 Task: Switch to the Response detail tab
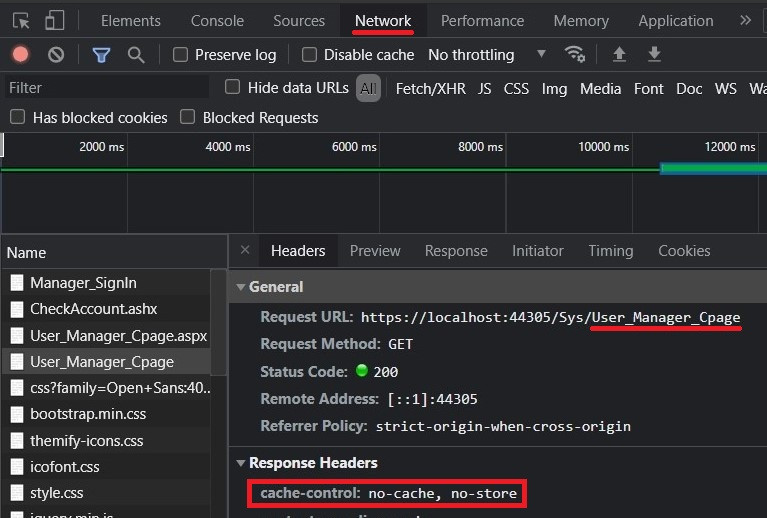coord(456,251)
